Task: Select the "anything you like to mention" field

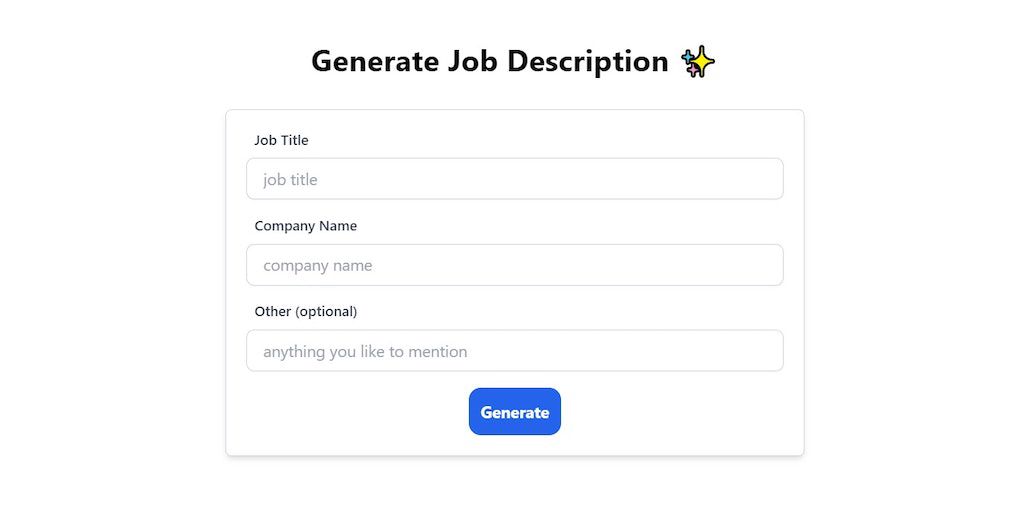Action: [x=514, y=351]
